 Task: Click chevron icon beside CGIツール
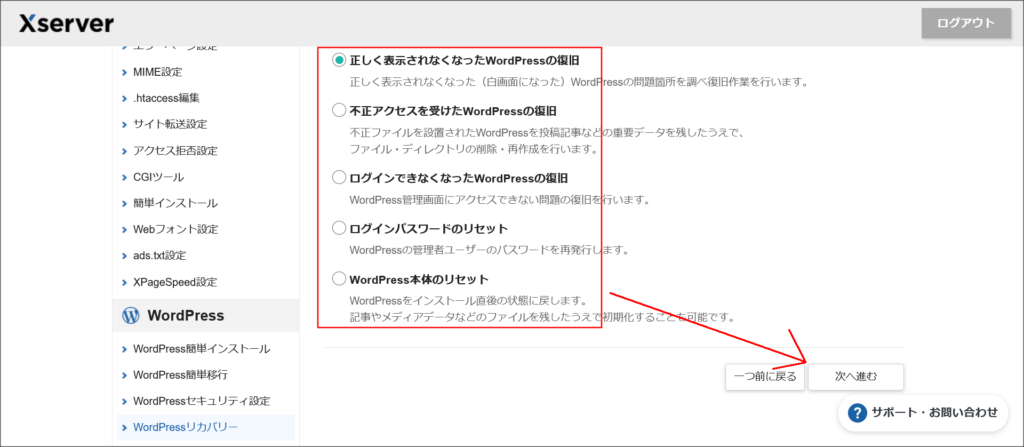point(125,178)
